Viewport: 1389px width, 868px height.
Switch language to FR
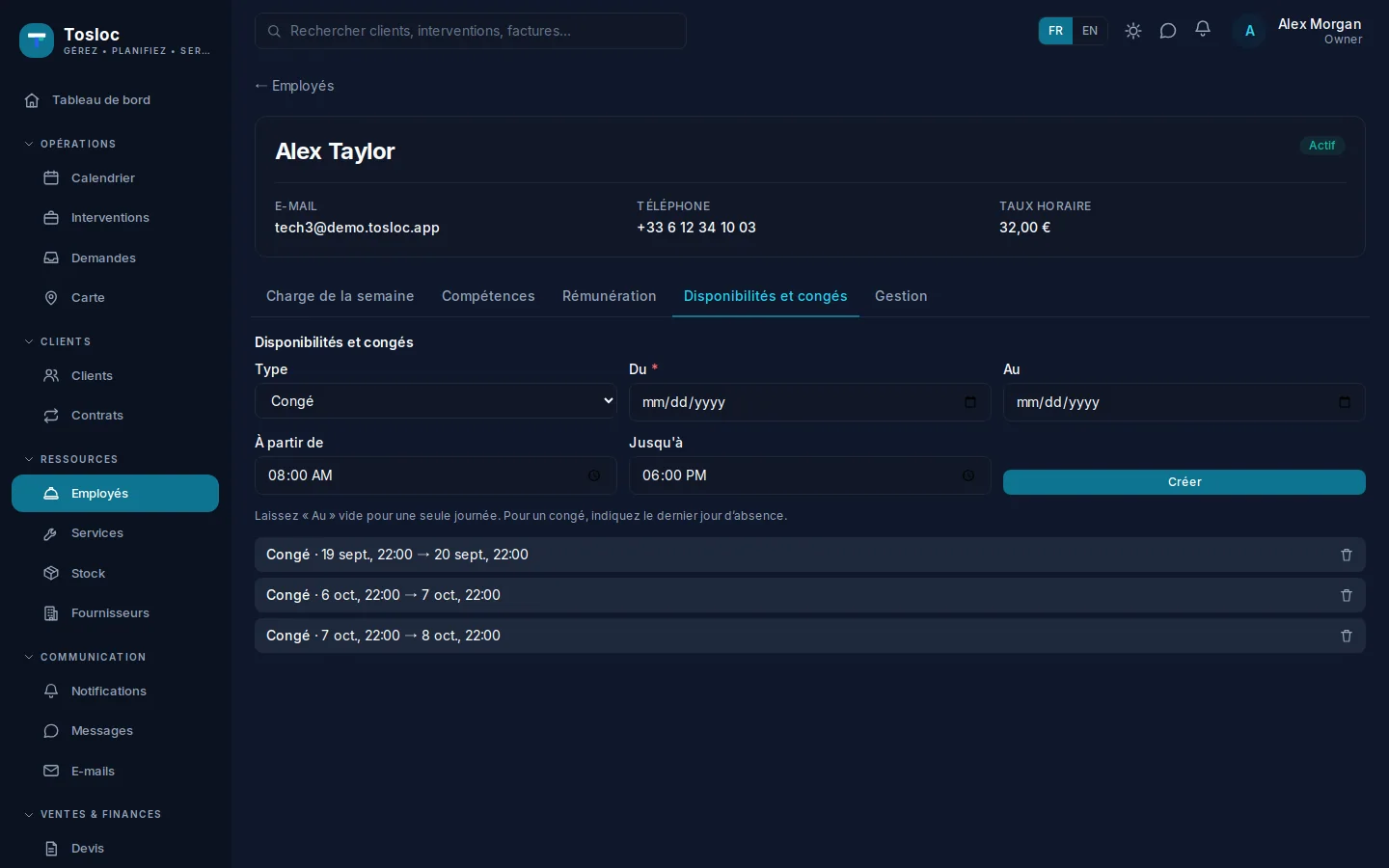click(x=1055, y=31)
